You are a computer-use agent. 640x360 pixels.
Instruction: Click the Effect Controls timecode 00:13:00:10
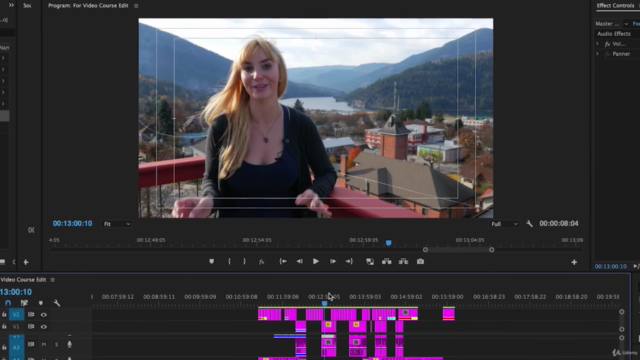click(x=611, y=267)
